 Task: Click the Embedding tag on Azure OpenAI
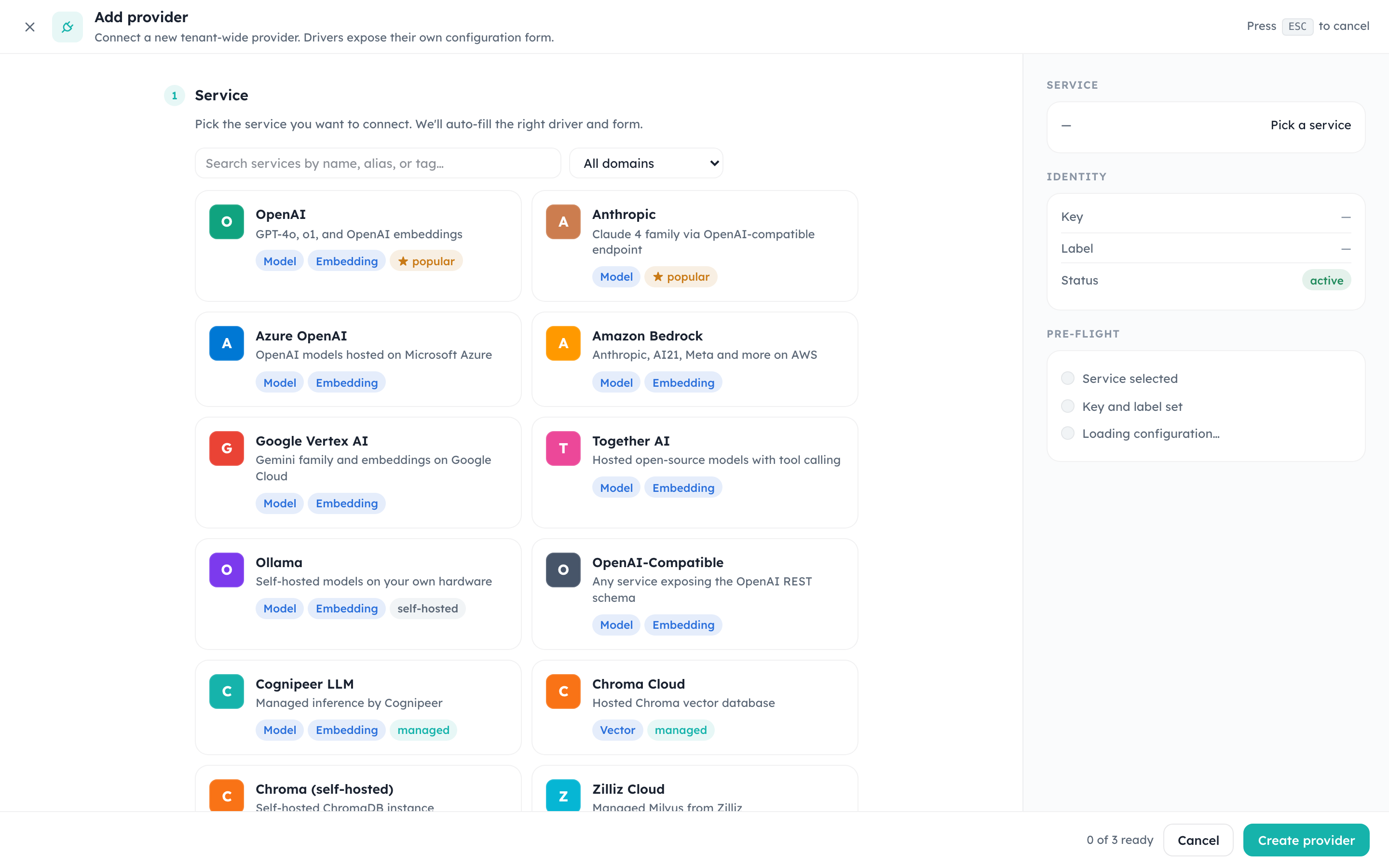click(347, 383)
